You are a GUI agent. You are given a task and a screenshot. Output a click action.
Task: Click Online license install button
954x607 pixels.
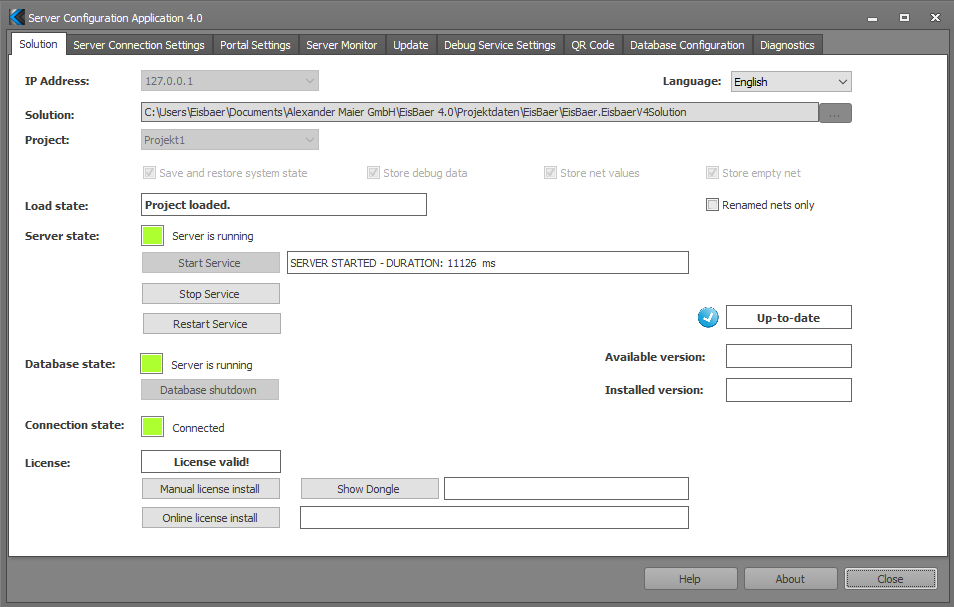pos(211,518)
